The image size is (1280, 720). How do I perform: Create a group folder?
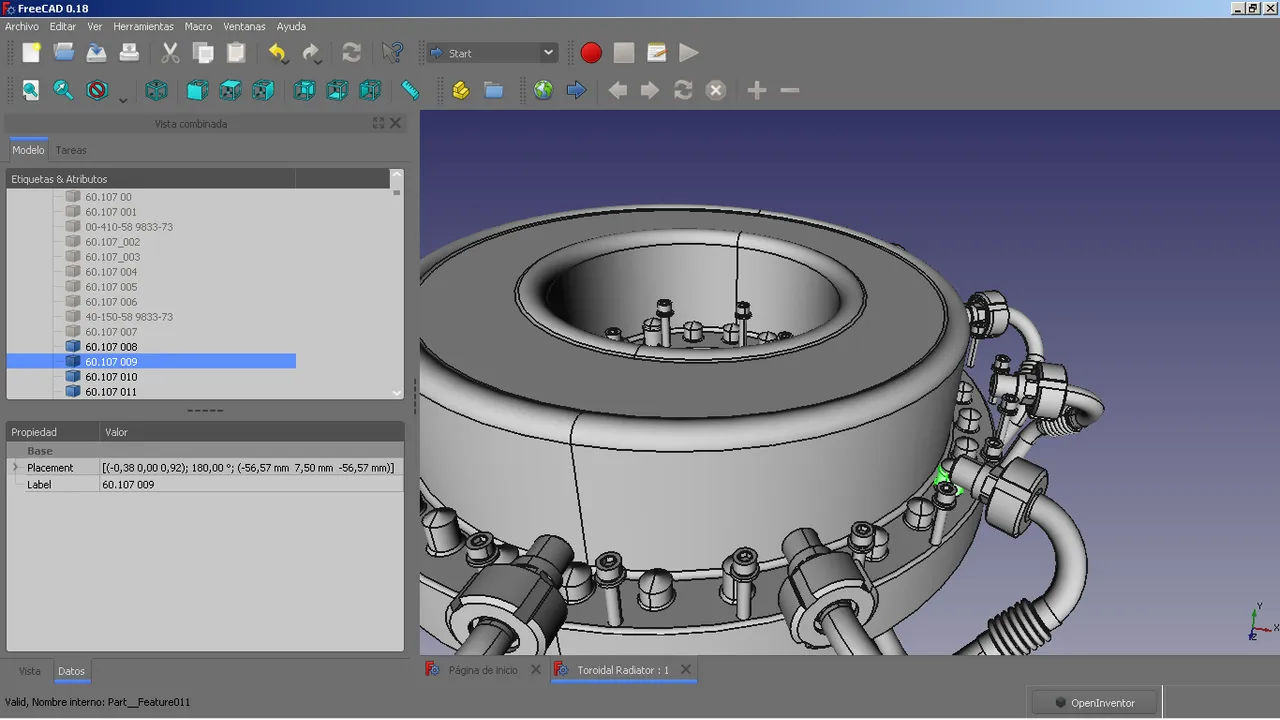(494, 90)
